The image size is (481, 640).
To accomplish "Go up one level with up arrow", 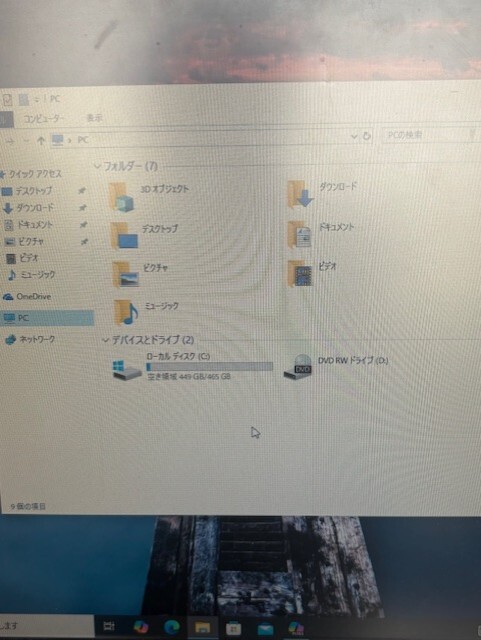I will coord(40,141).
